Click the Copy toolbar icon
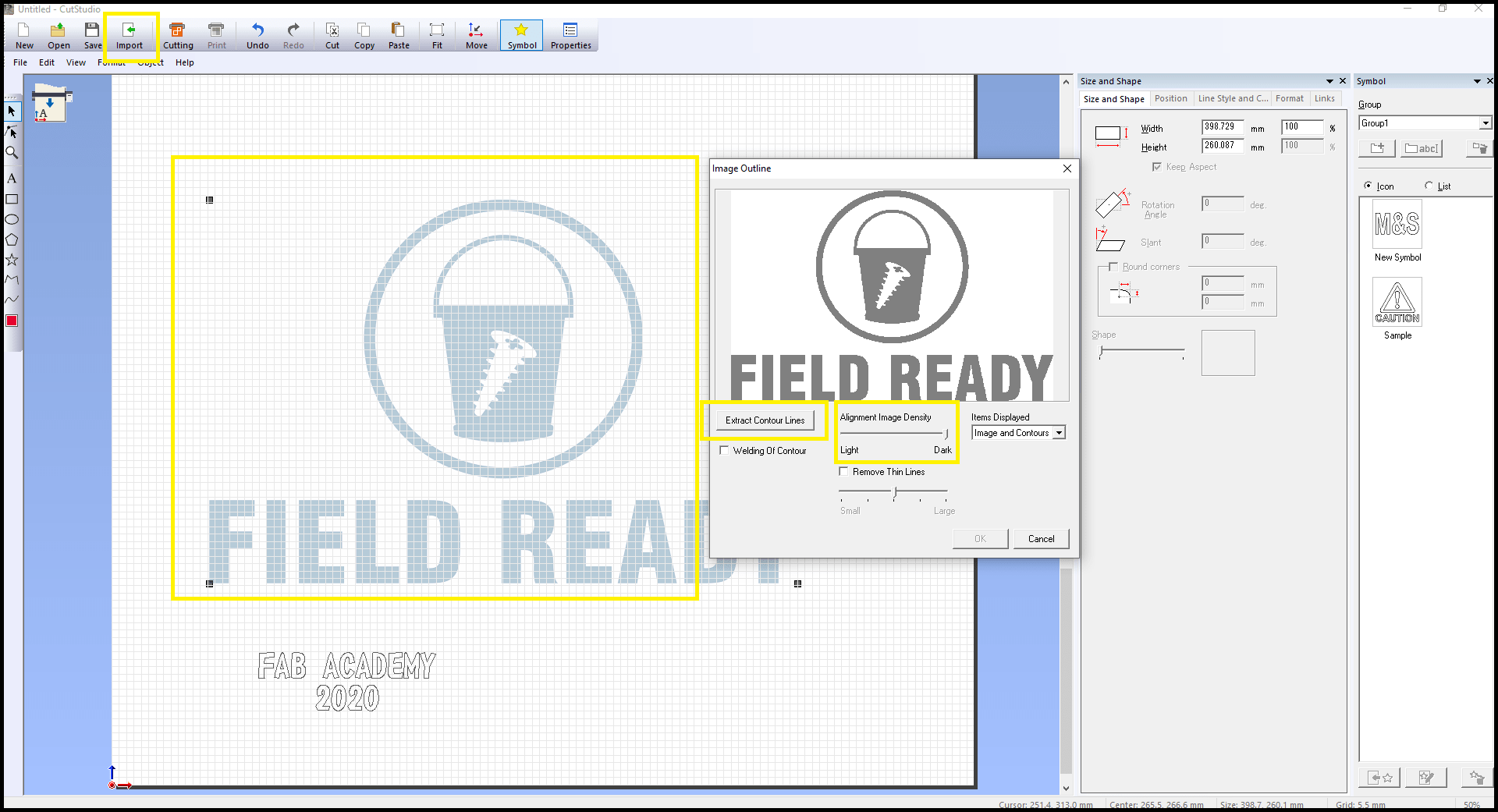The height and width of the screenshot is (812, 1498). (x=364, y=35)
